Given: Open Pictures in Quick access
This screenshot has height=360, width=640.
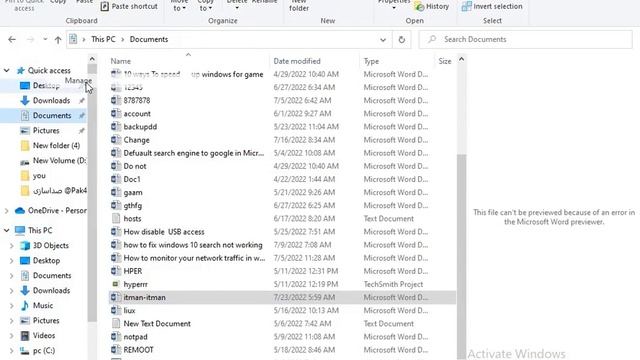Looking at the screenshot, I should click(46, 131).
